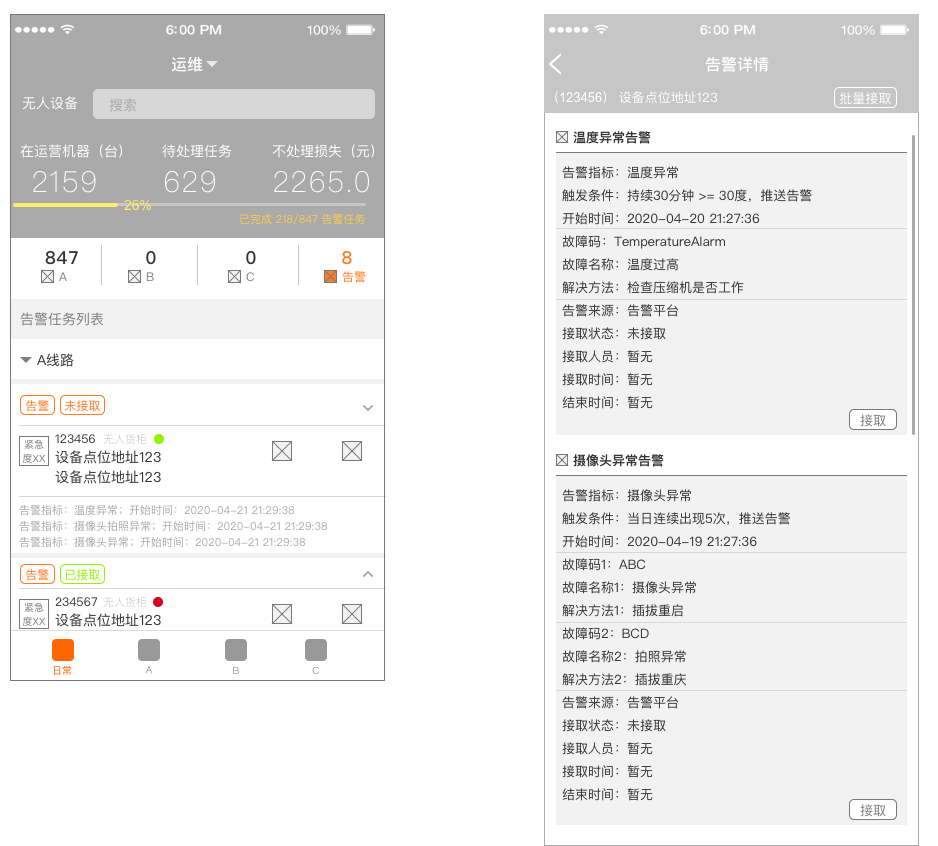938x846 pixels.
Task: Tap the back arrow on 告警详情
Action: coord(556,65)
